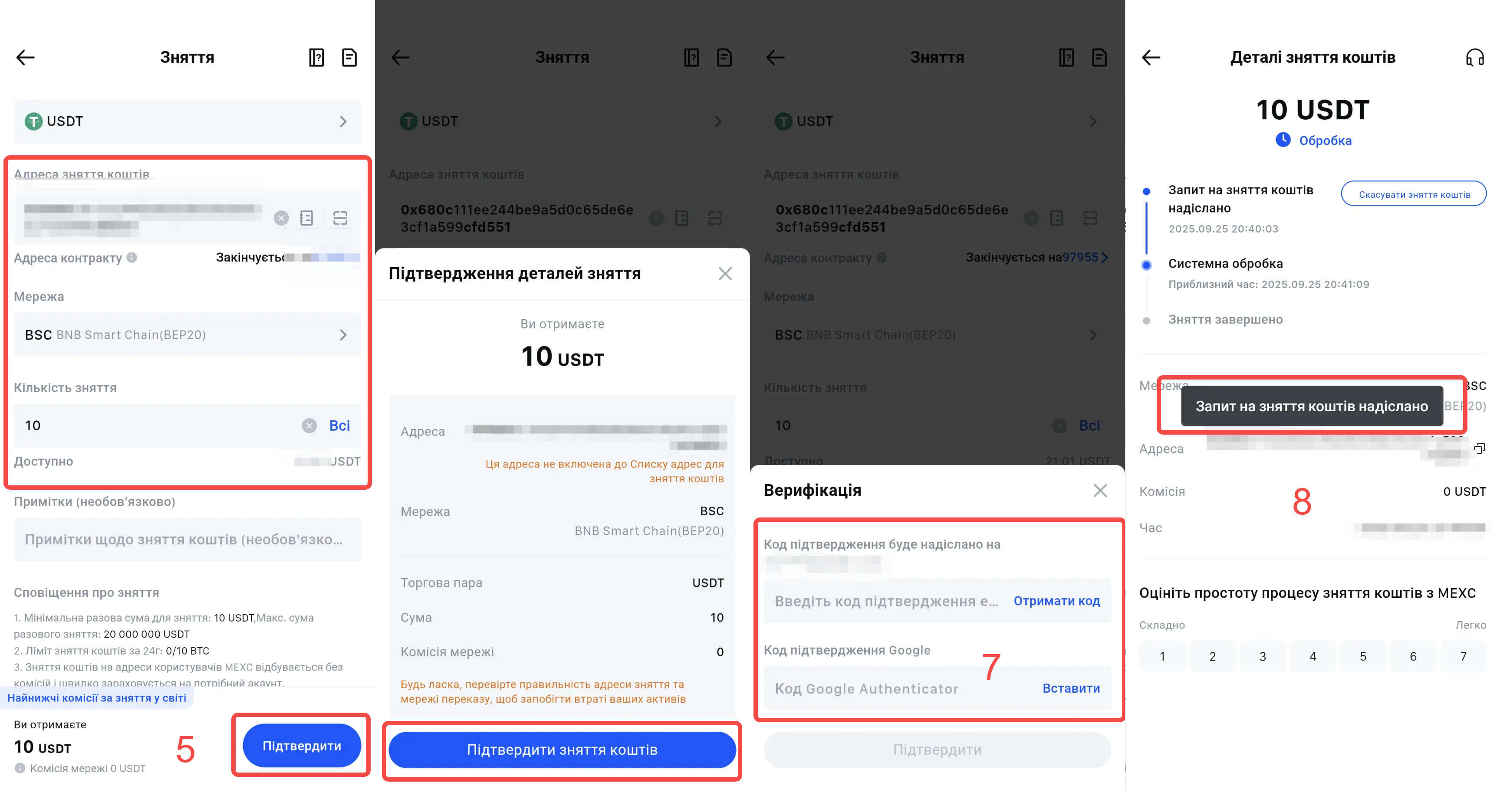Open customer support headset icon
Image resolution: width=1500 pixels, height=812 pixels.
click(1474, 57)
